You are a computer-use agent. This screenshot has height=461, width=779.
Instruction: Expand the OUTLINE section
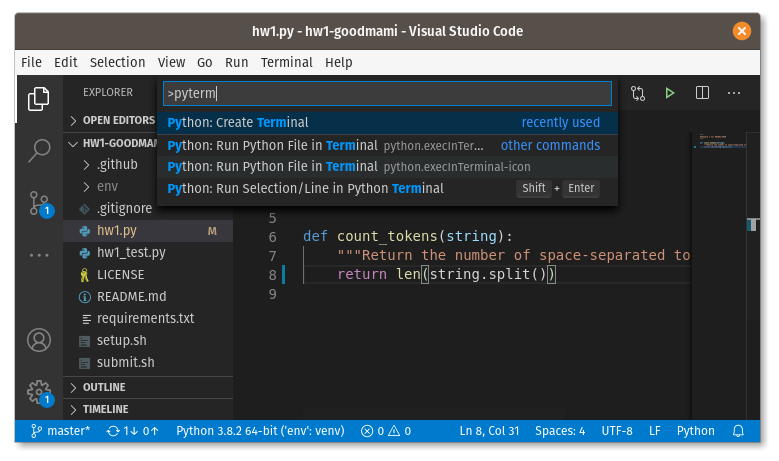(148, 387)
